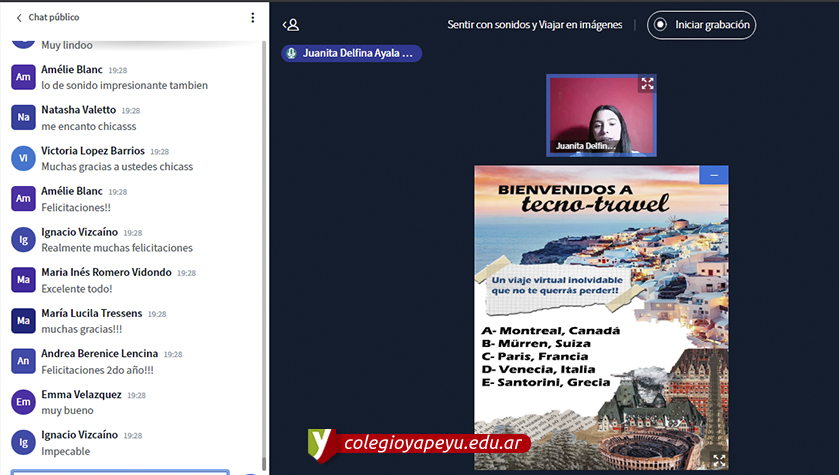This screenshot has height=475, width=839.
Task: Toggle the users list panel icon
Action: 291,25
